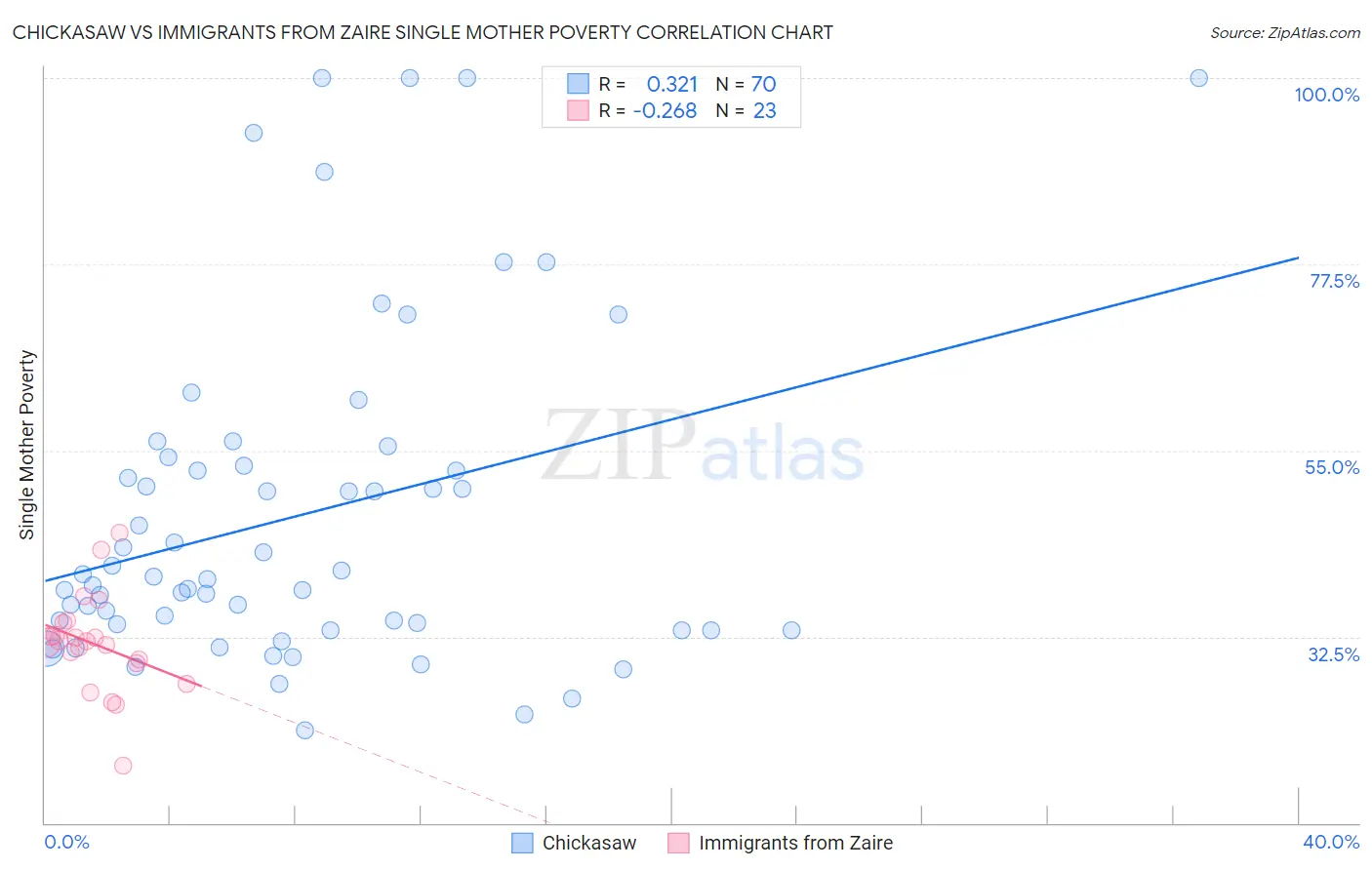The image size is (1372, 870).
Task: Click the far-right blue data point at 100%
Action: click(1198, 78)
